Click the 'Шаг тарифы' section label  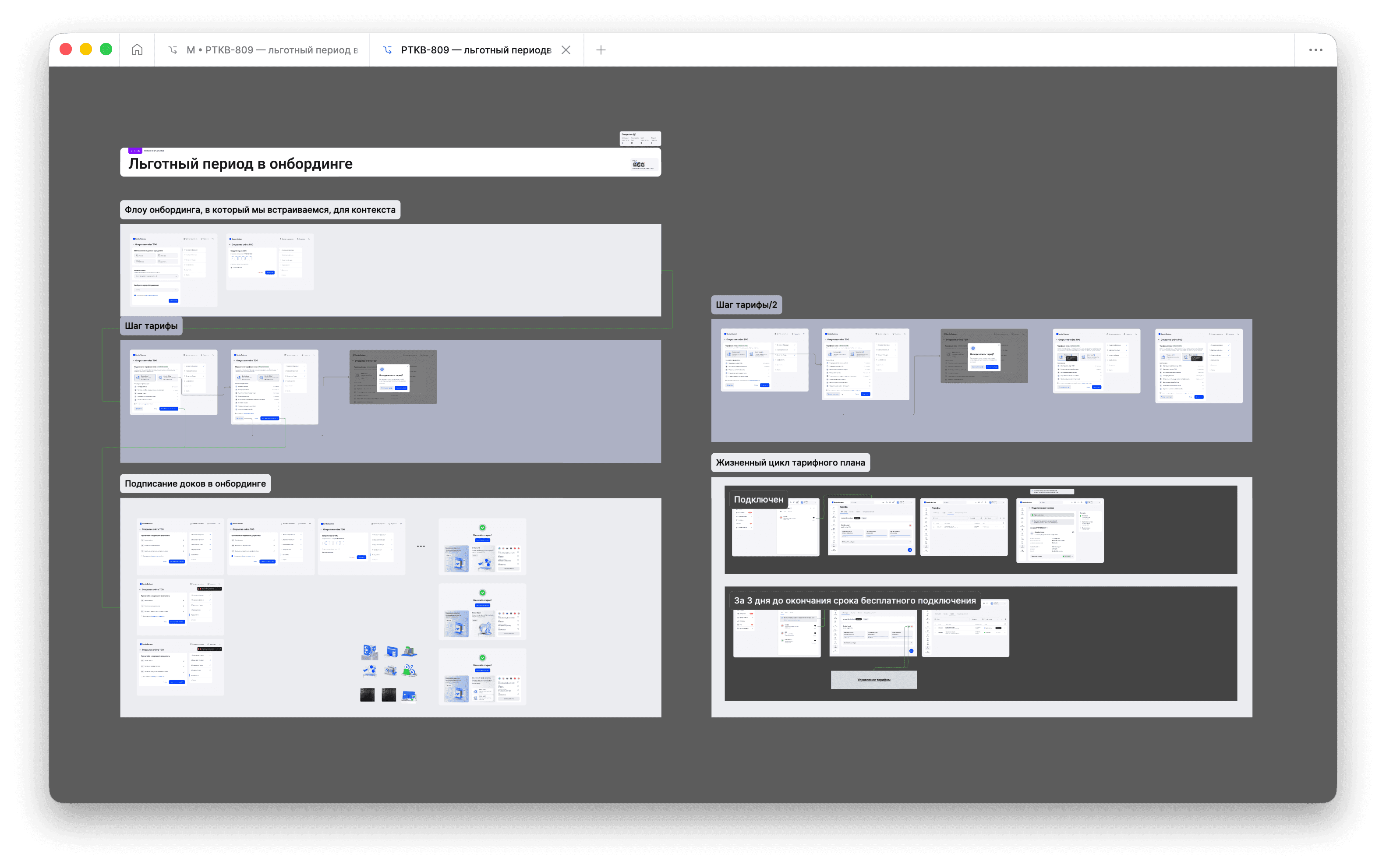pos(151,325)
